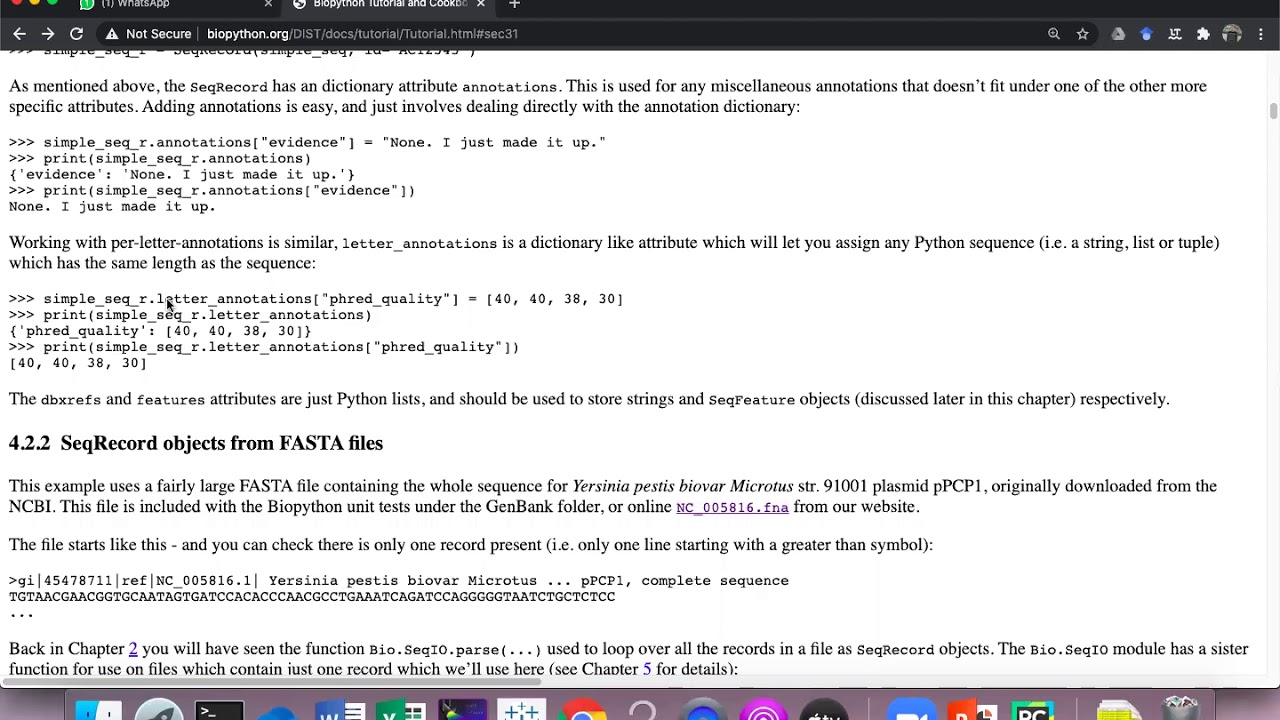Open the LanguageTool extension

click(1175, 34)
